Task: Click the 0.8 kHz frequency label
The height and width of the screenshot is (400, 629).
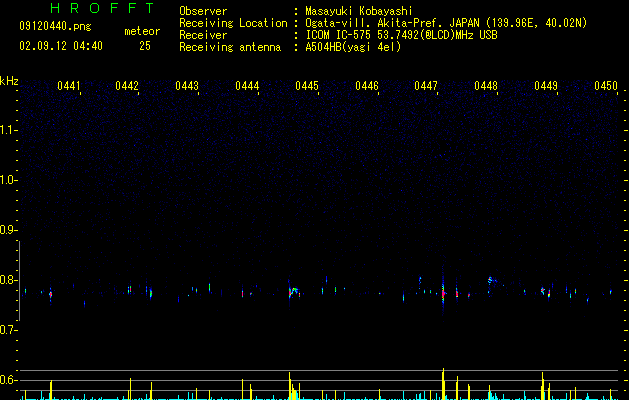Action: (7, 280)
